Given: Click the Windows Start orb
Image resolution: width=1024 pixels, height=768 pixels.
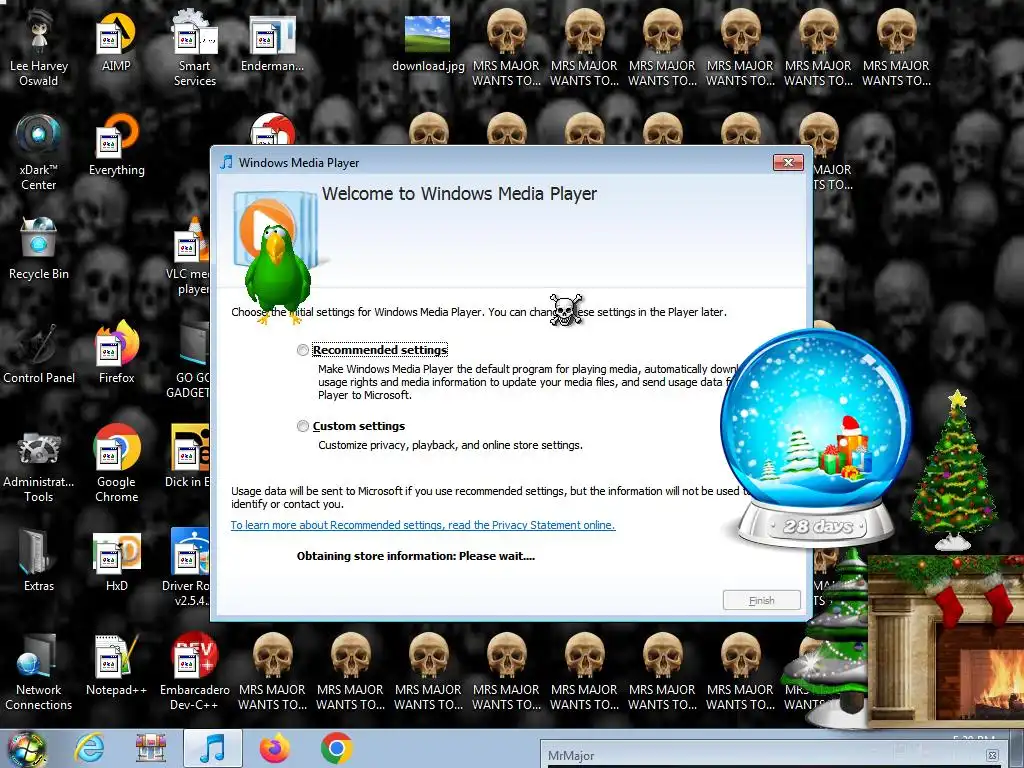Looking at the screenshot, I should click(26, 748).
